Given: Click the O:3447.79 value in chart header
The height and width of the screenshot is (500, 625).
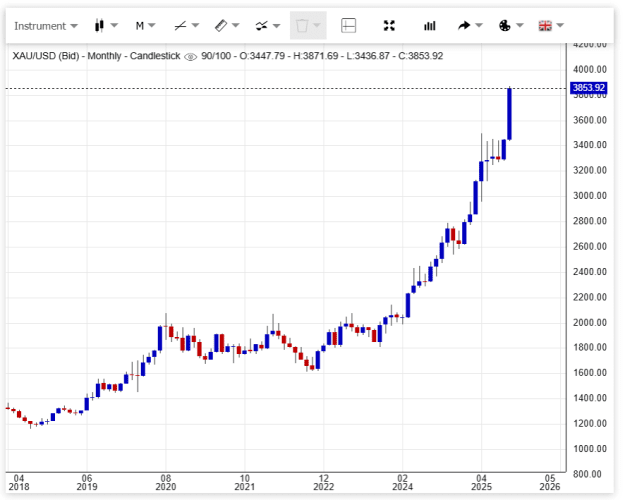Looking at the screenshot, I should click(x=262, y=56).
